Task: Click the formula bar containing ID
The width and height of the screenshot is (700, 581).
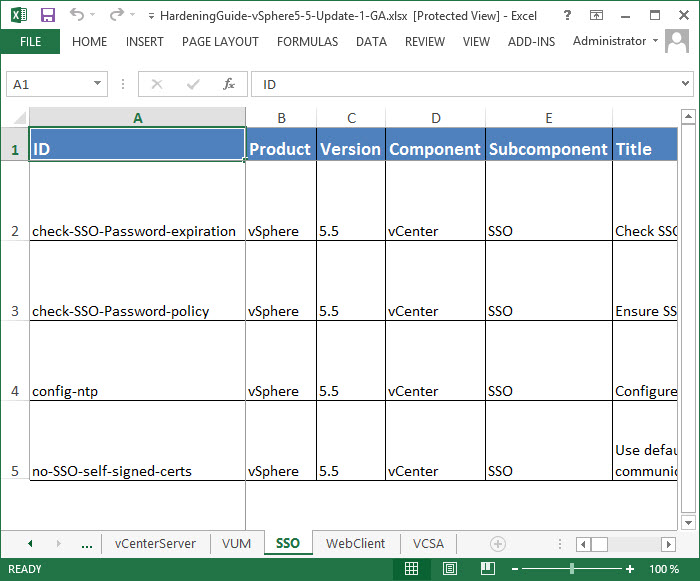Action: point(464,84)
